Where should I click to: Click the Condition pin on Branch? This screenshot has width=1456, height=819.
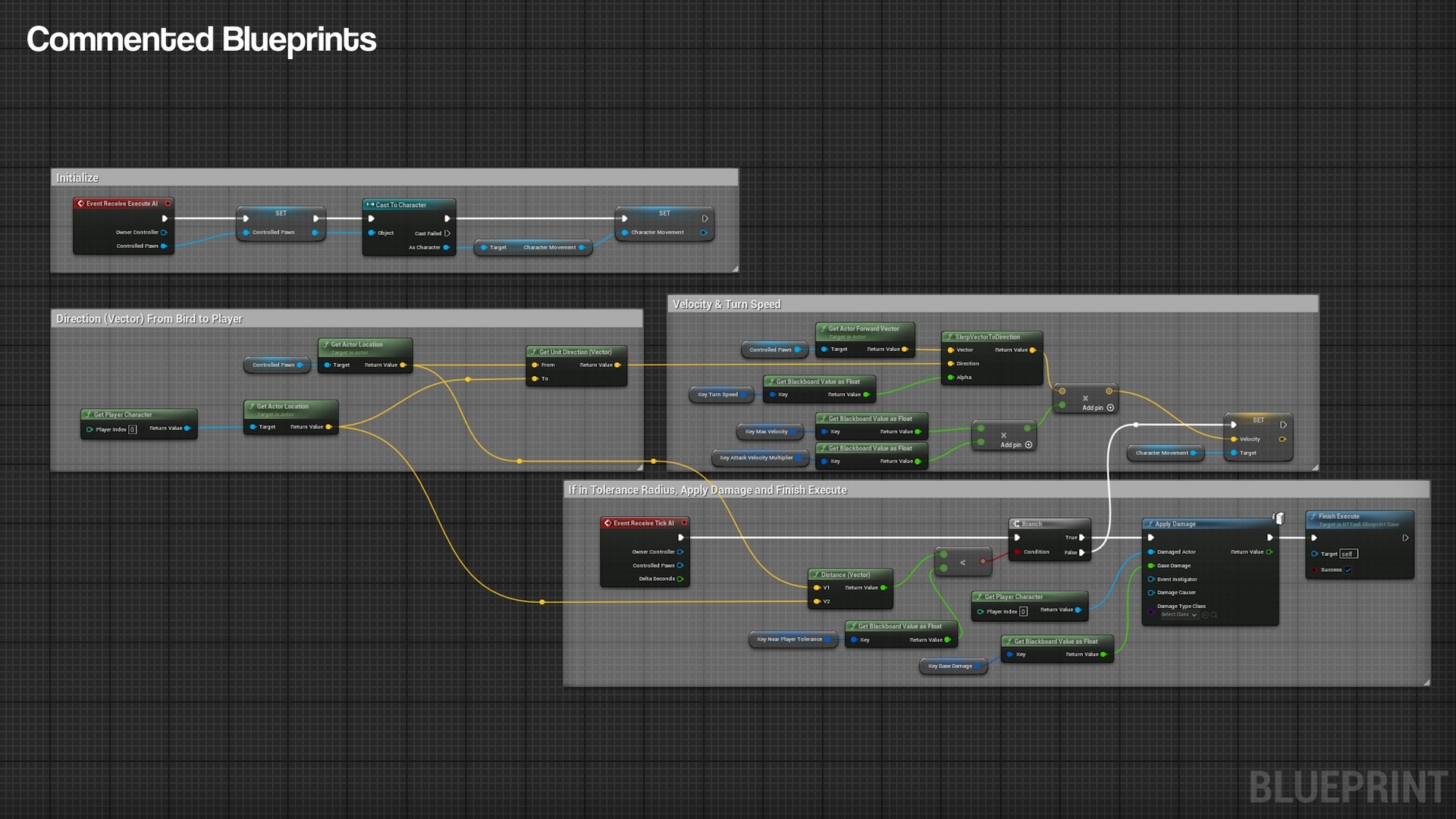point(1017,552)
